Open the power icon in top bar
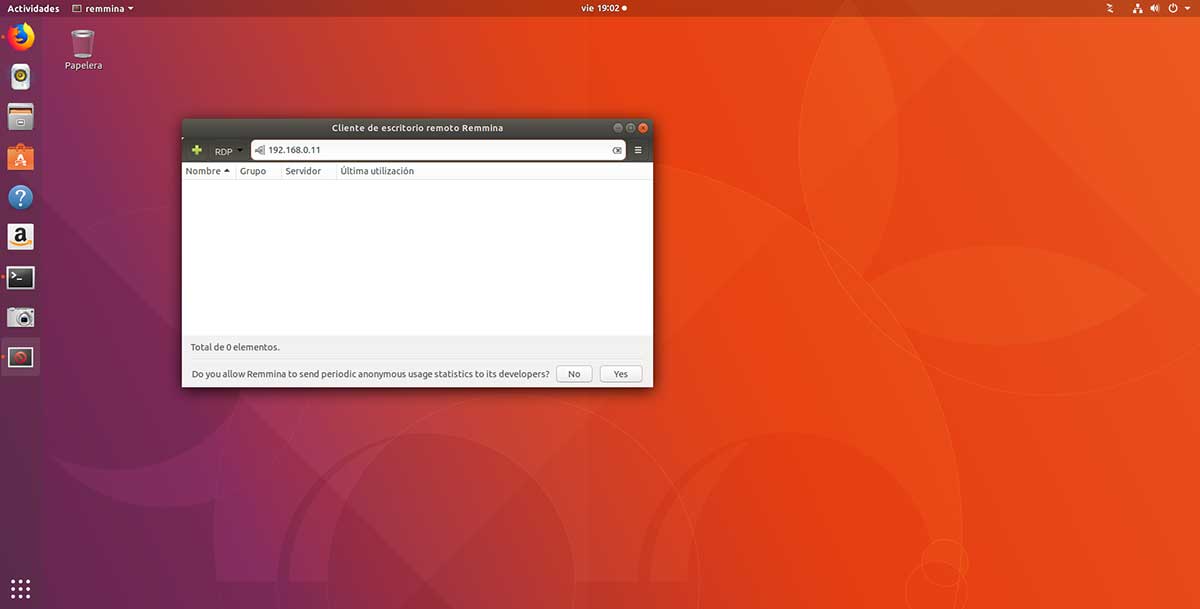1200x609 pixels. point(1172,8)
